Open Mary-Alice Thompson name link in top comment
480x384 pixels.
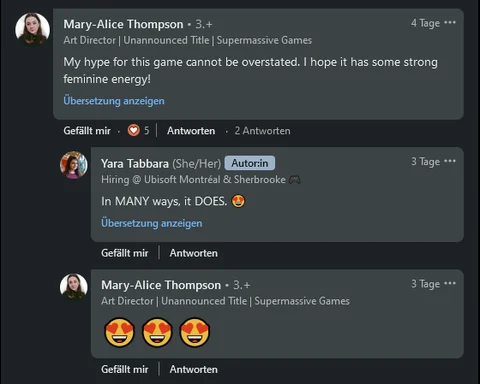tap(123, 24)
